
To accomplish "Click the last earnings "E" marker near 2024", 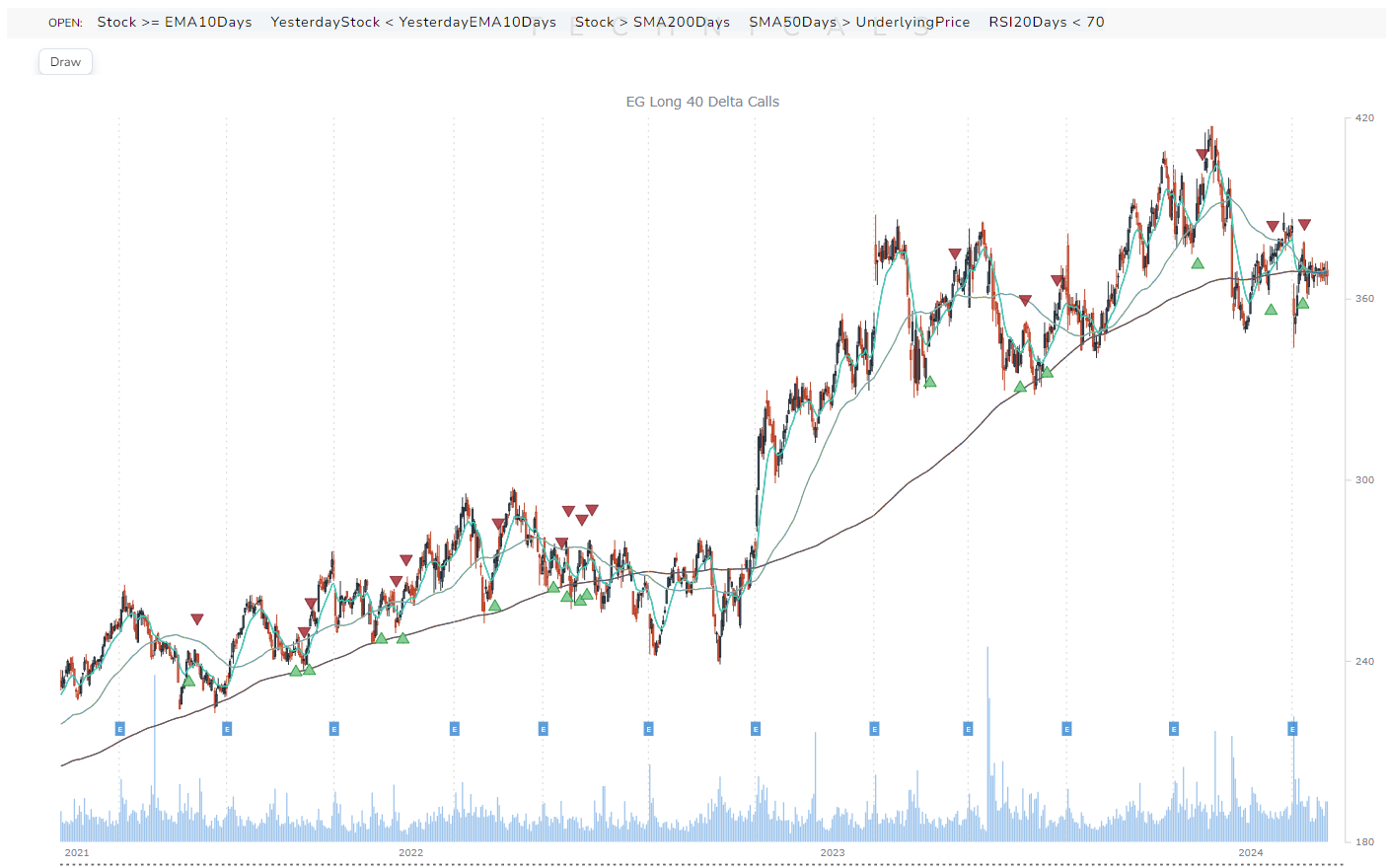I will pos(1292,729).
